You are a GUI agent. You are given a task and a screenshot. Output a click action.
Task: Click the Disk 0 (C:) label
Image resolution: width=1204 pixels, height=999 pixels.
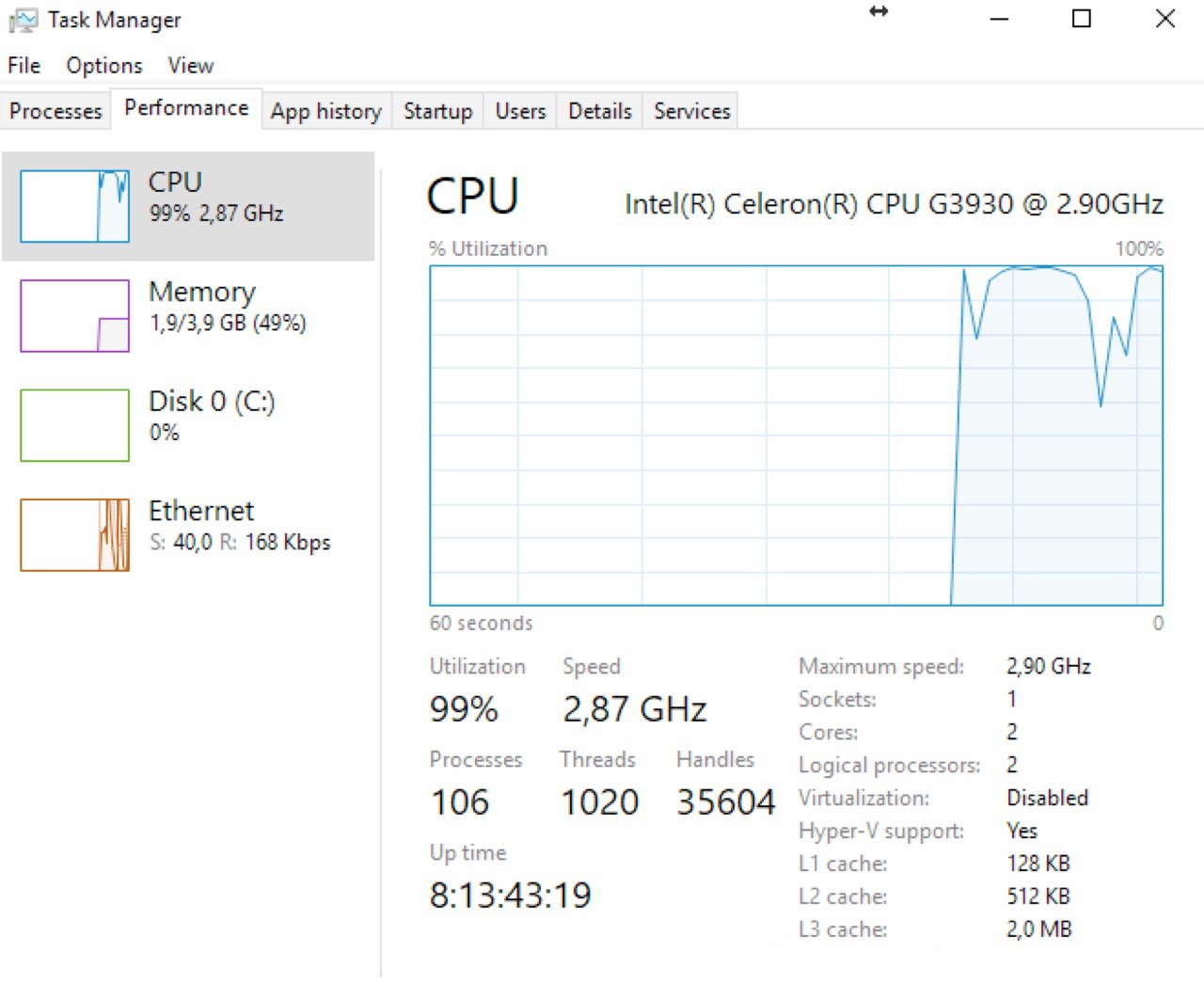(212, 402)
